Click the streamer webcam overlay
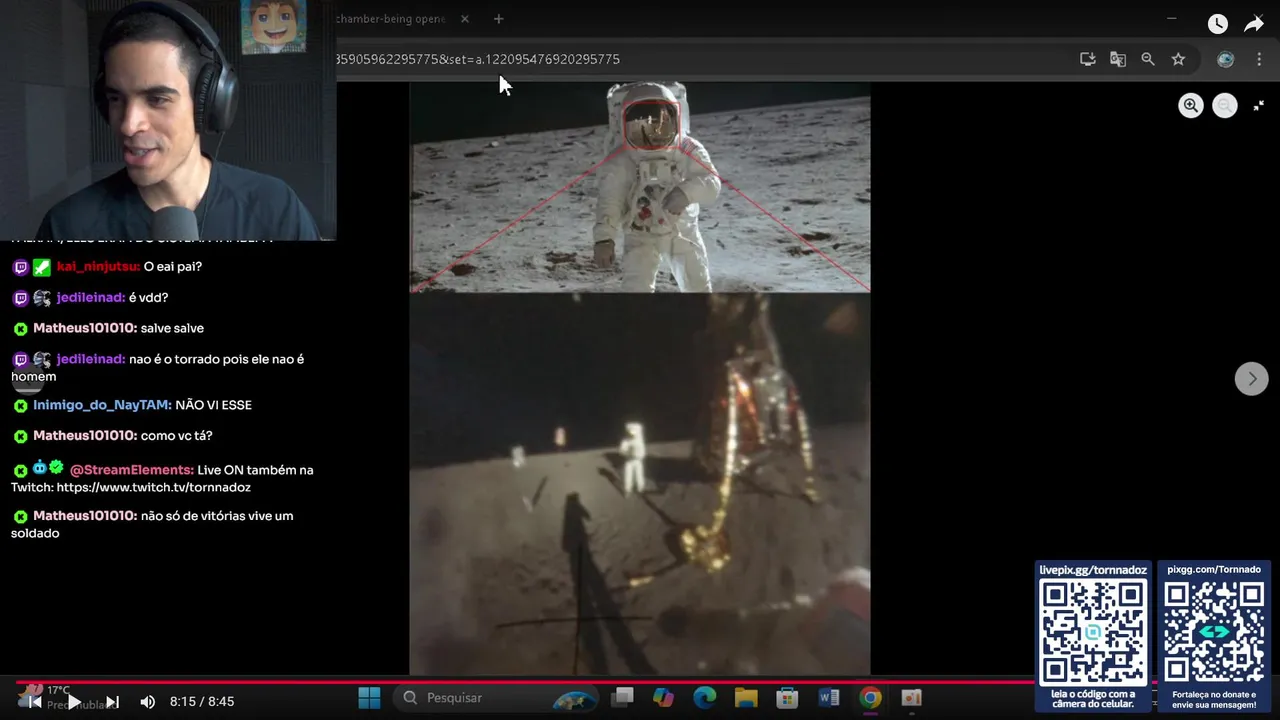Image resolution: width=1280 pixels, height=720 pixels. (x=168, y=120)
